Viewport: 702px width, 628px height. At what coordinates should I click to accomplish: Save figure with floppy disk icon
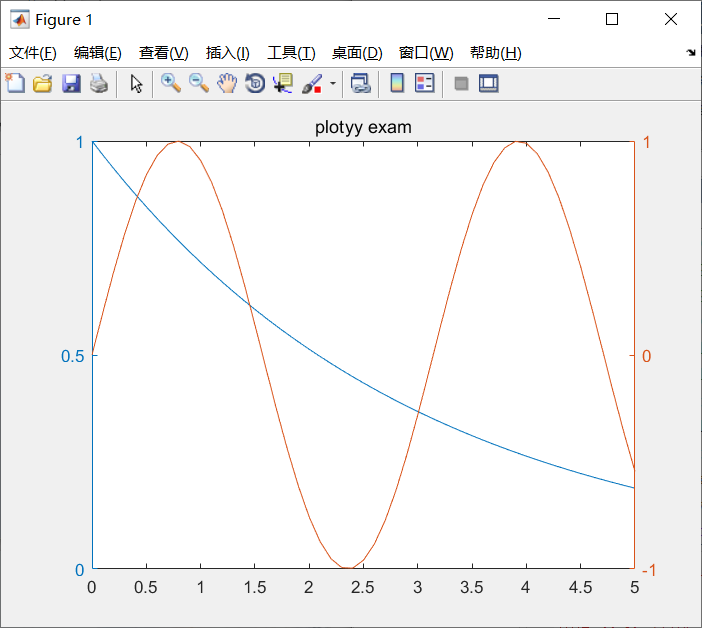click(x=71, y=83)
